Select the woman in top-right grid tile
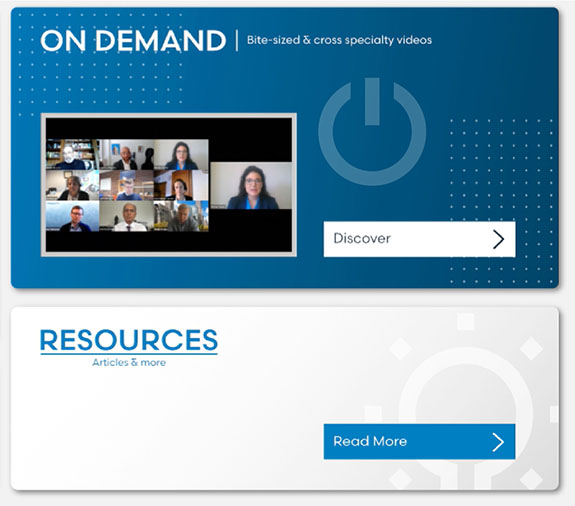This screenshot has width=575, height=506. click(181, 154)
